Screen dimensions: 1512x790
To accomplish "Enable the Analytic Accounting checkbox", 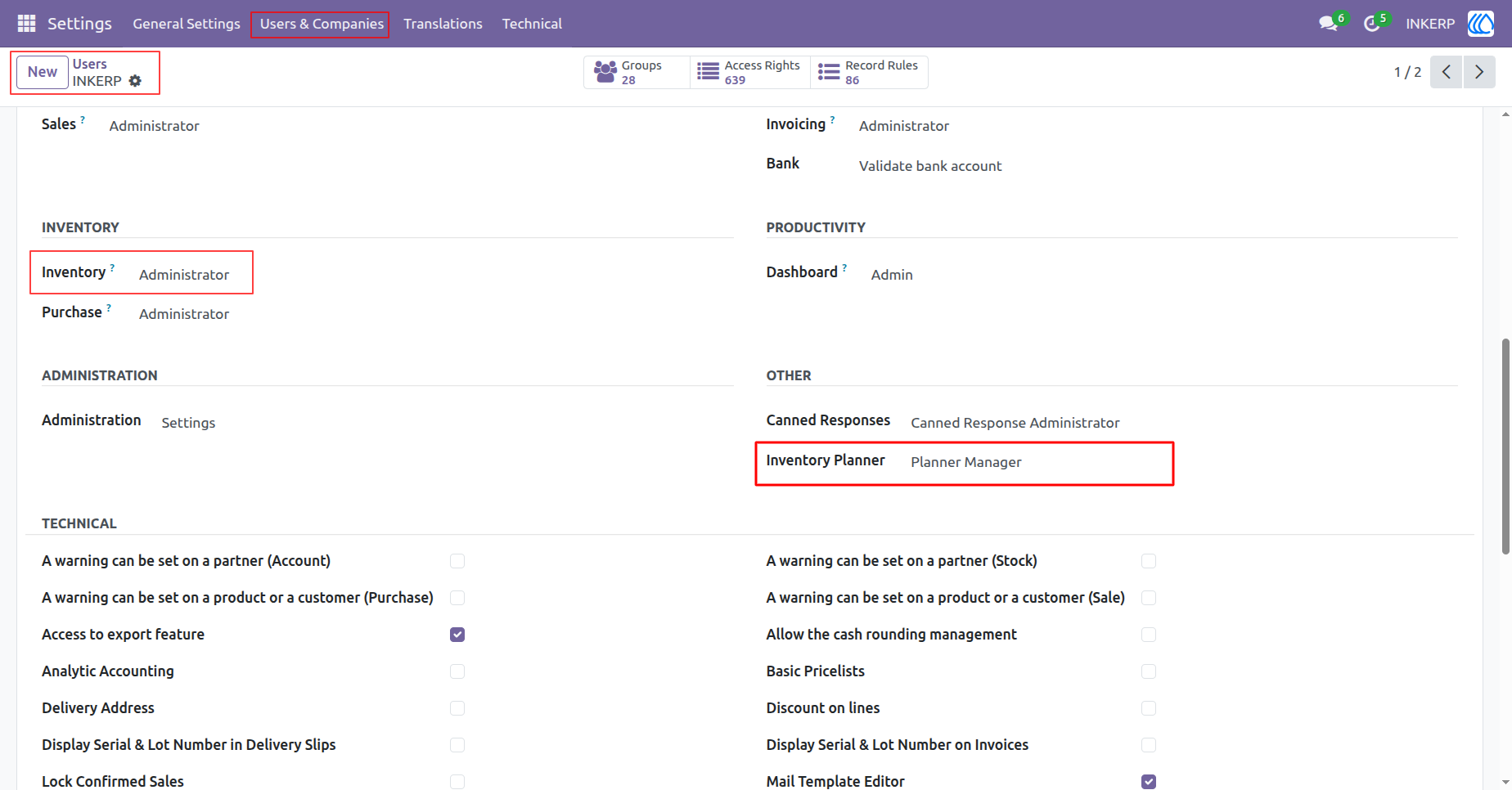I will coord(457,671).
